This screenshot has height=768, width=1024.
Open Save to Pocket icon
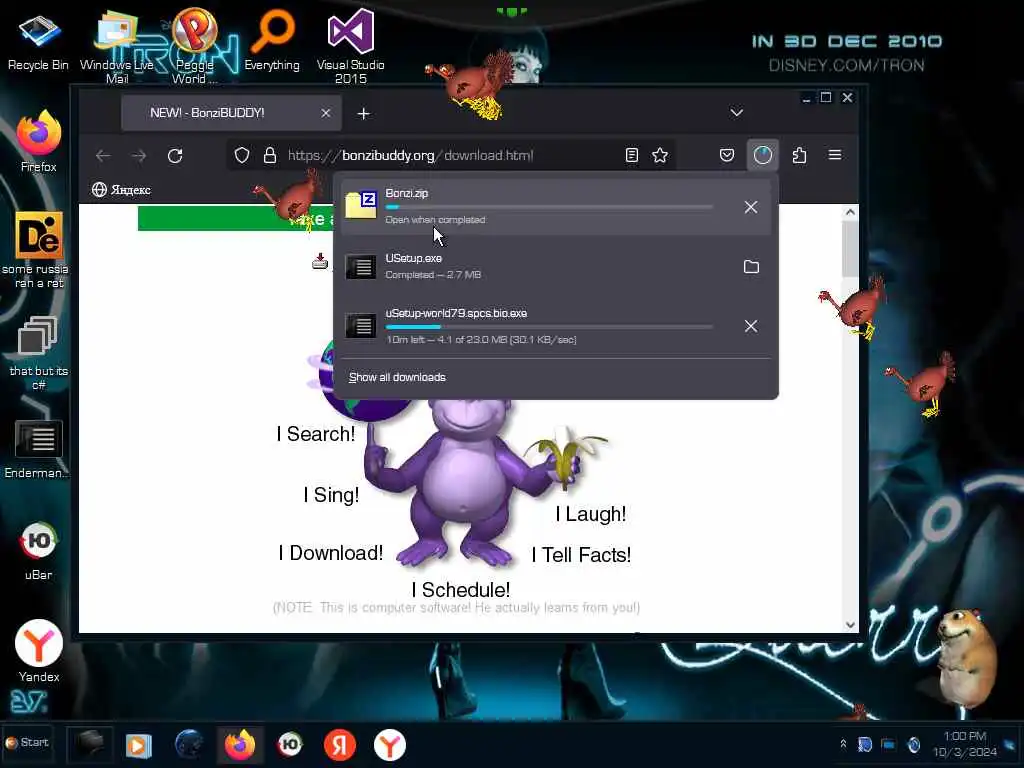tap(727, 155)
